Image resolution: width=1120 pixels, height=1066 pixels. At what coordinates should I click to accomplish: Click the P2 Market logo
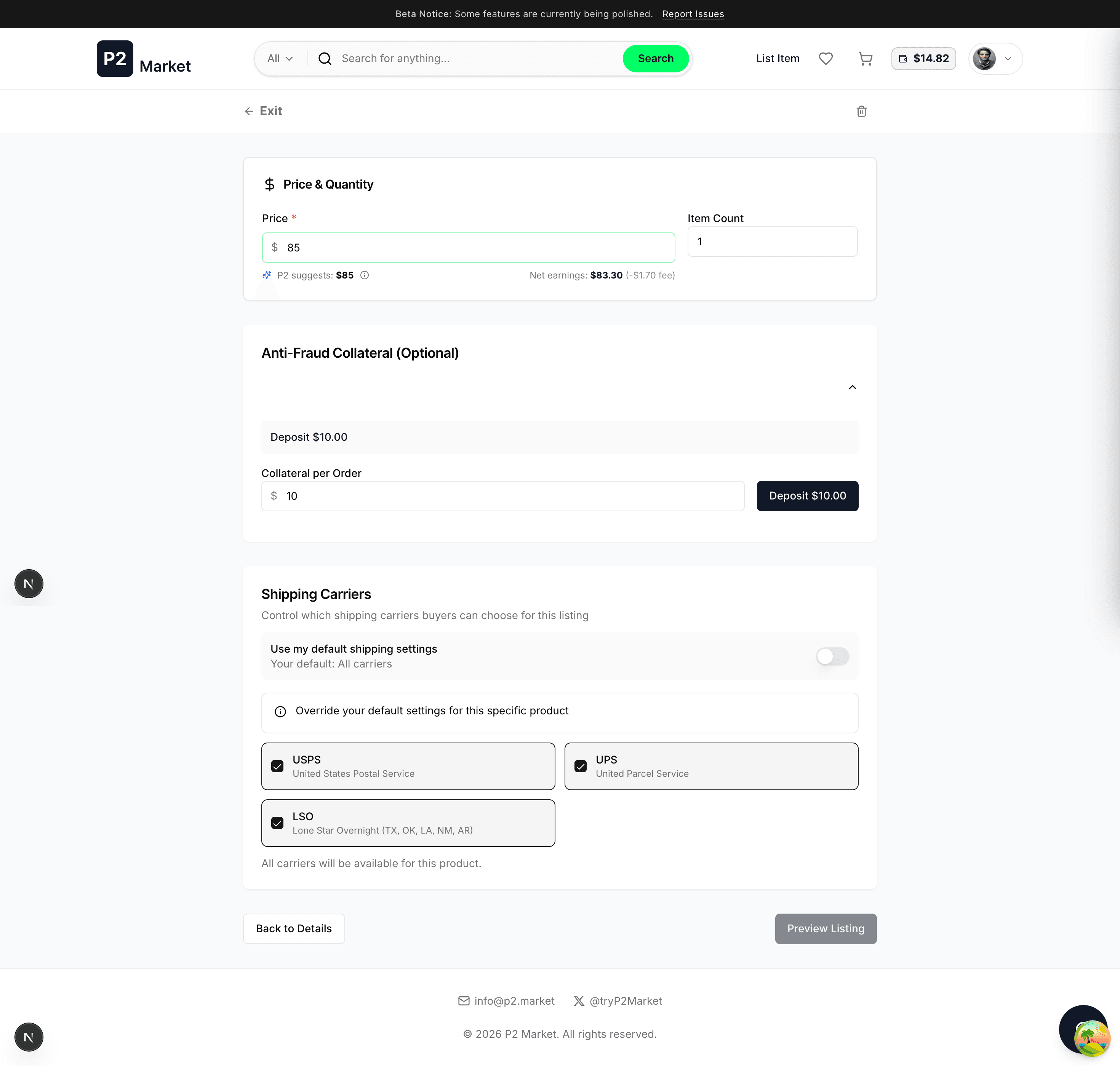click(x=144, y=59)
